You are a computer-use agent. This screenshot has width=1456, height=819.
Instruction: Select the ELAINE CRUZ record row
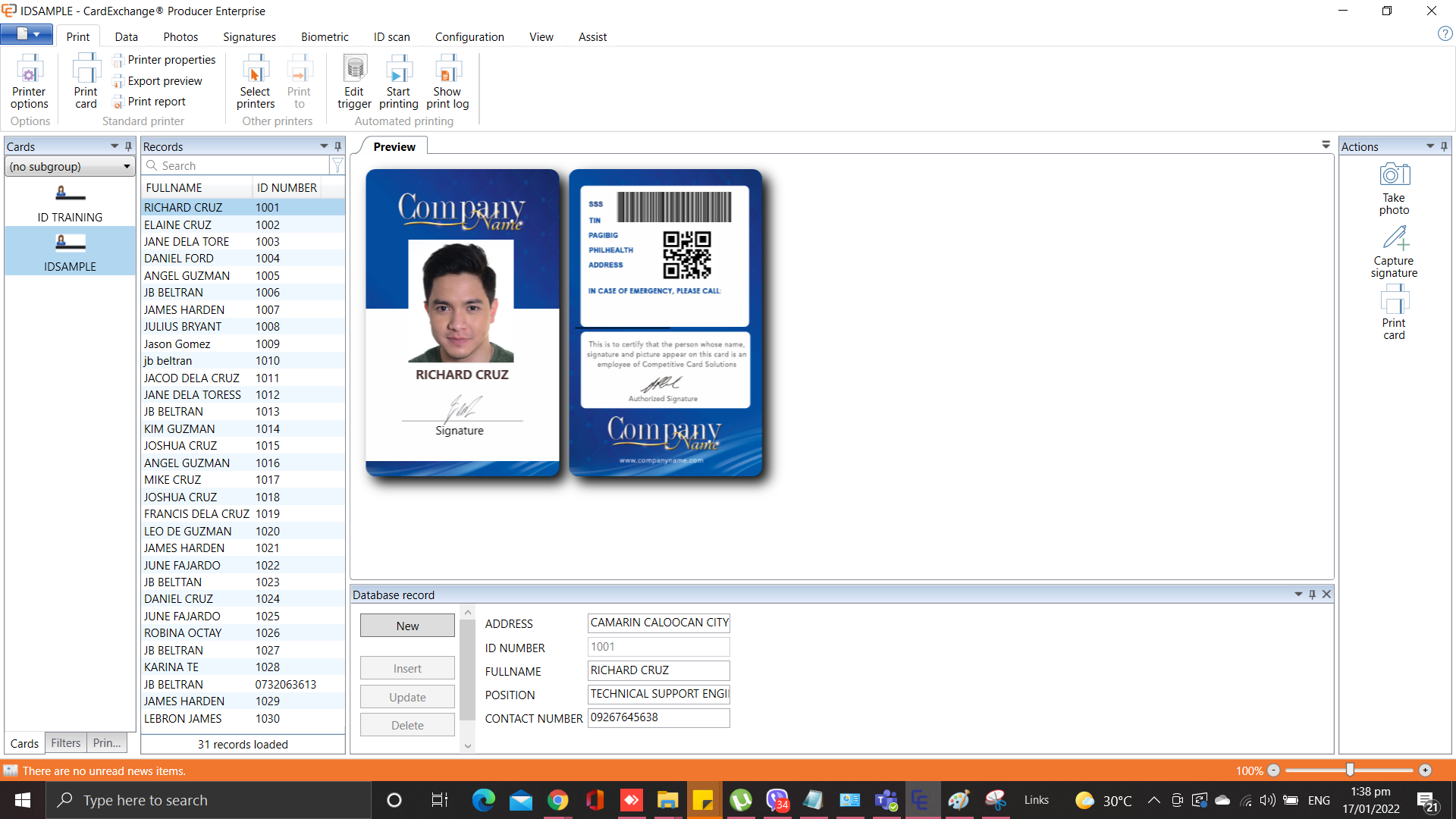(x=178, y=224)
